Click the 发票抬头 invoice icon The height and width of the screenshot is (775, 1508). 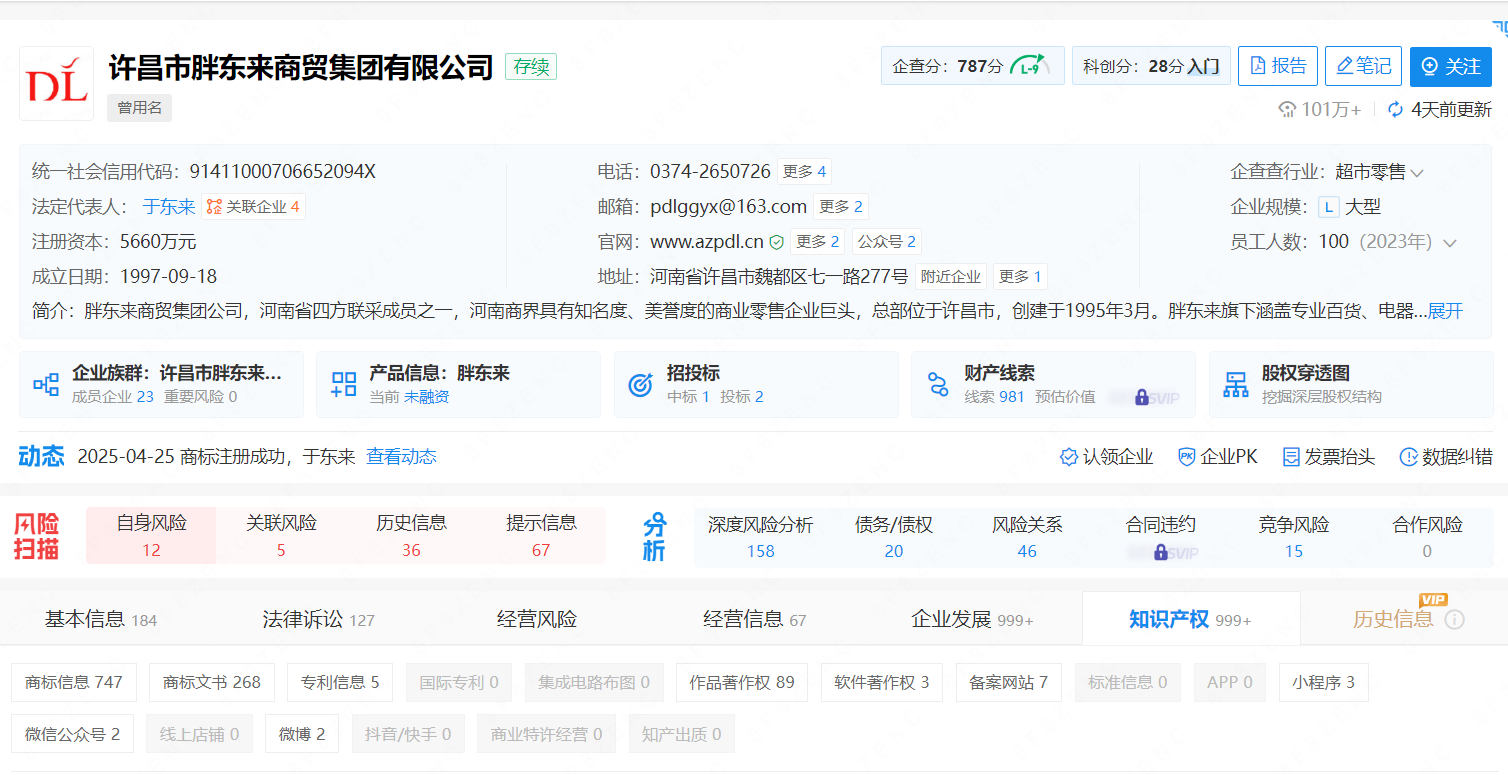1291,457
